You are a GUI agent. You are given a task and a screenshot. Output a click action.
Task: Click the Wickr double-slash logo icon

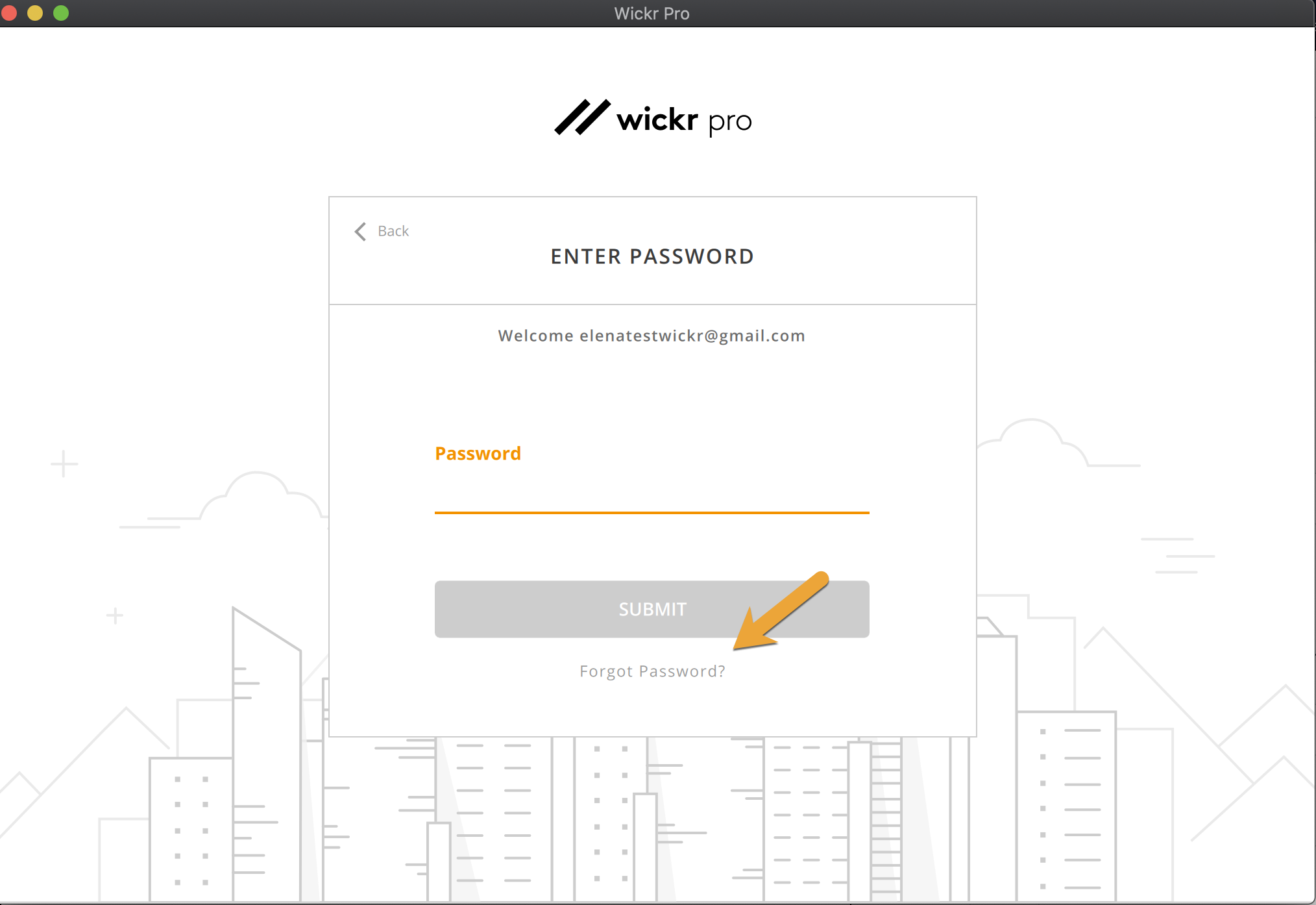point(582,118)
